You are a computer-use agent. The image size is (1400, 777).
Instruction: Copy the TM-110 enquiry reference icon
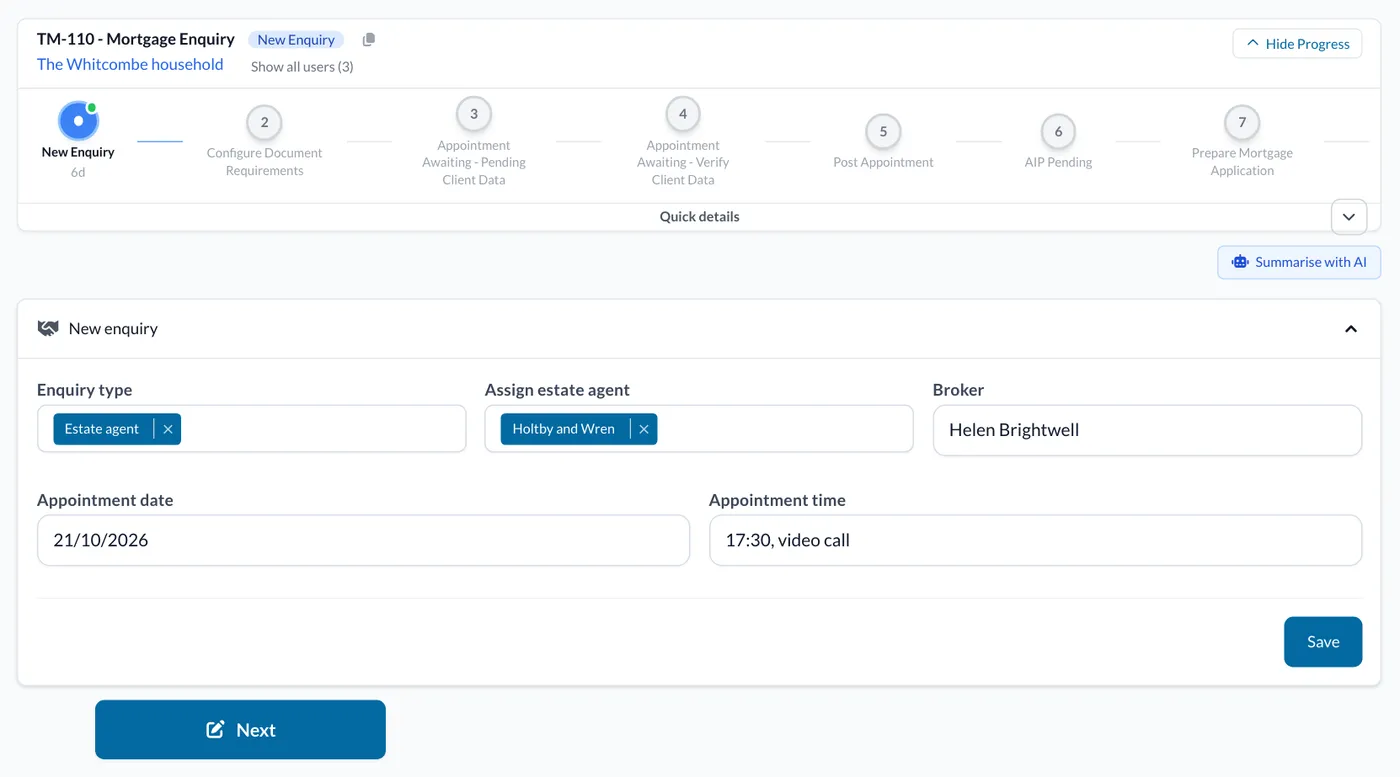[x=369, y=40]
